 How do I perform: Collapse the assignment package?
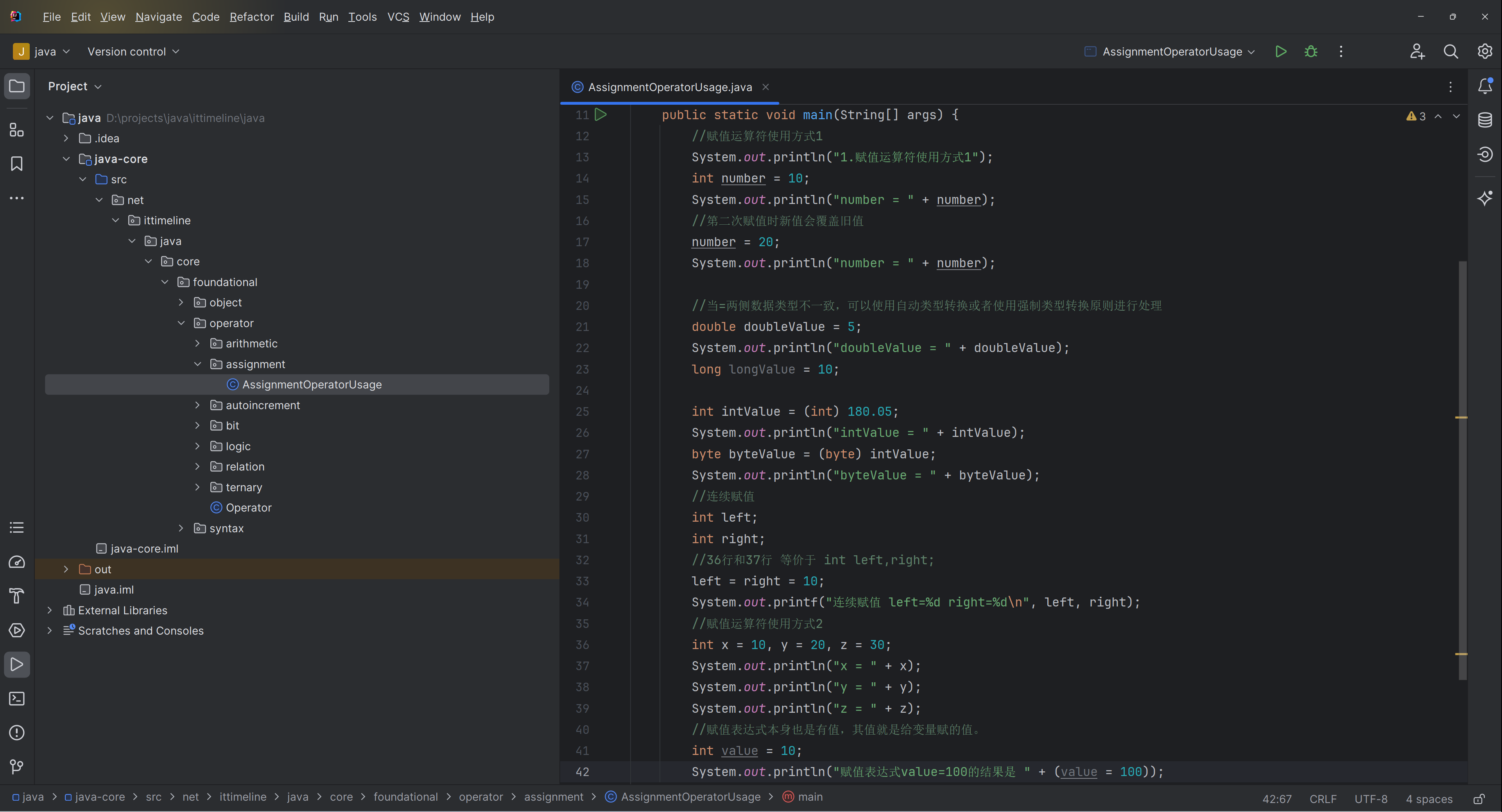tap(197, 364)
